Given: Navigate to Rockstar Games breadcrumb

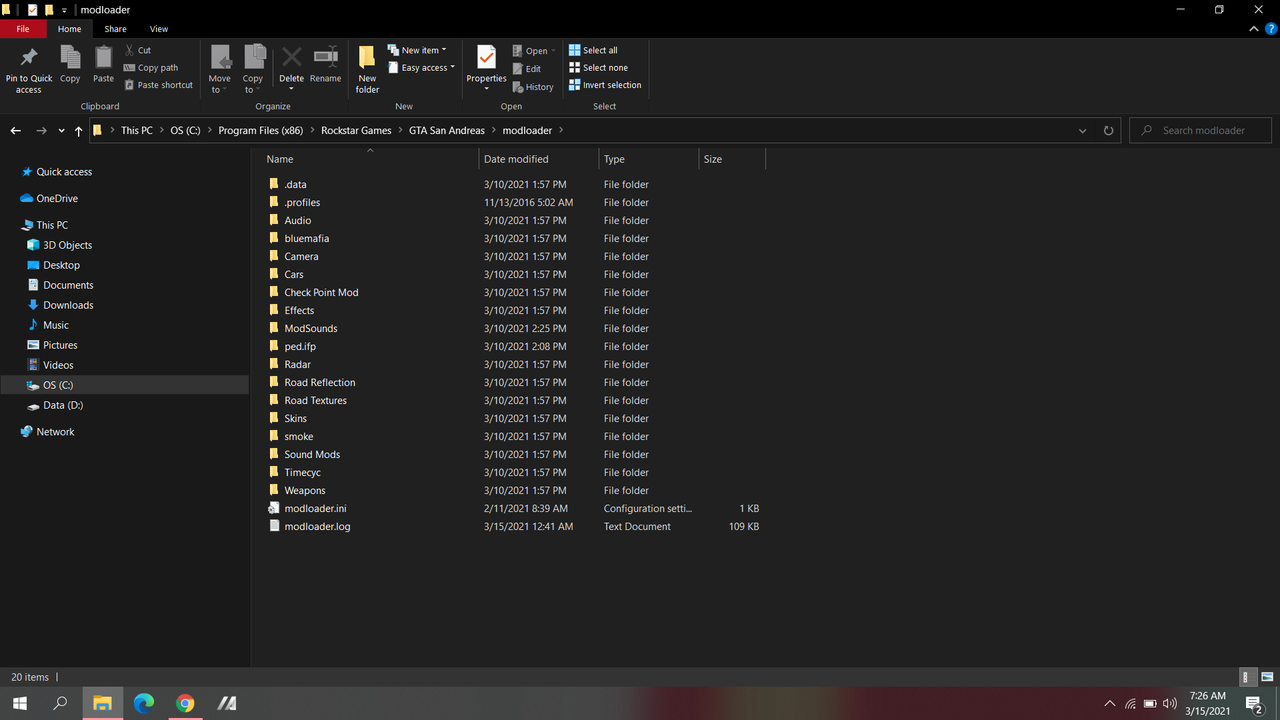Looking at the screenshot, I should pos(355,131).
